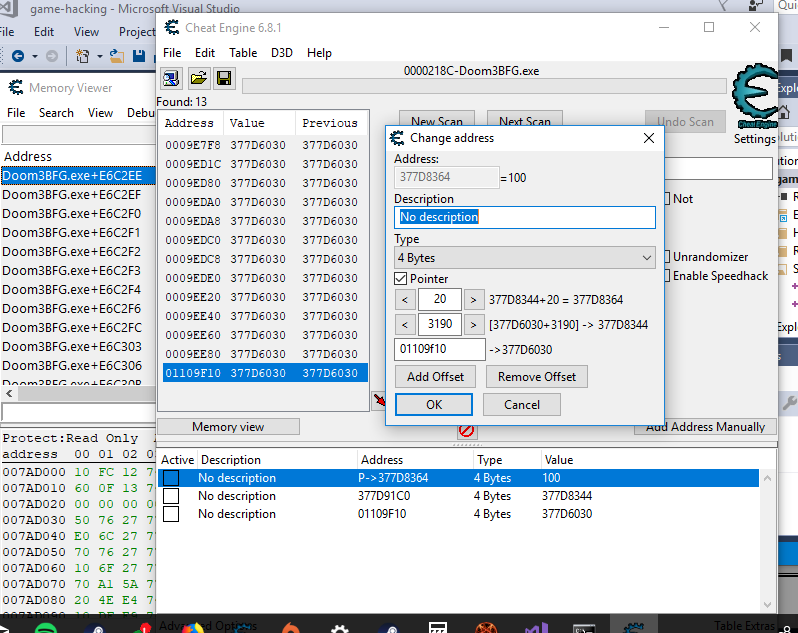The height and width of the screenshot is (633, 798).
Task: Open the D3D menu
Action: click(282, 52)
